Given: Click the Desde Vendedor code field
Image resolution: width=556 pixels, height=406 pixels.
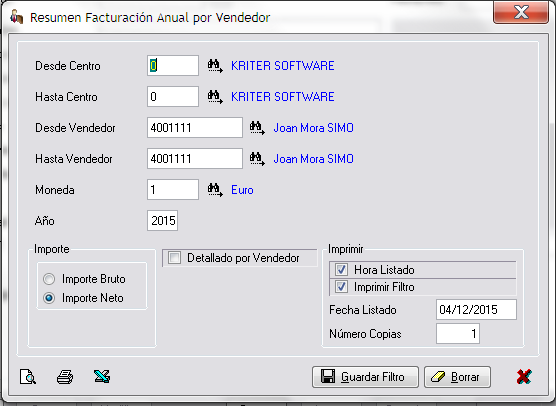Looking at the screenshot, I should (195, 128).
